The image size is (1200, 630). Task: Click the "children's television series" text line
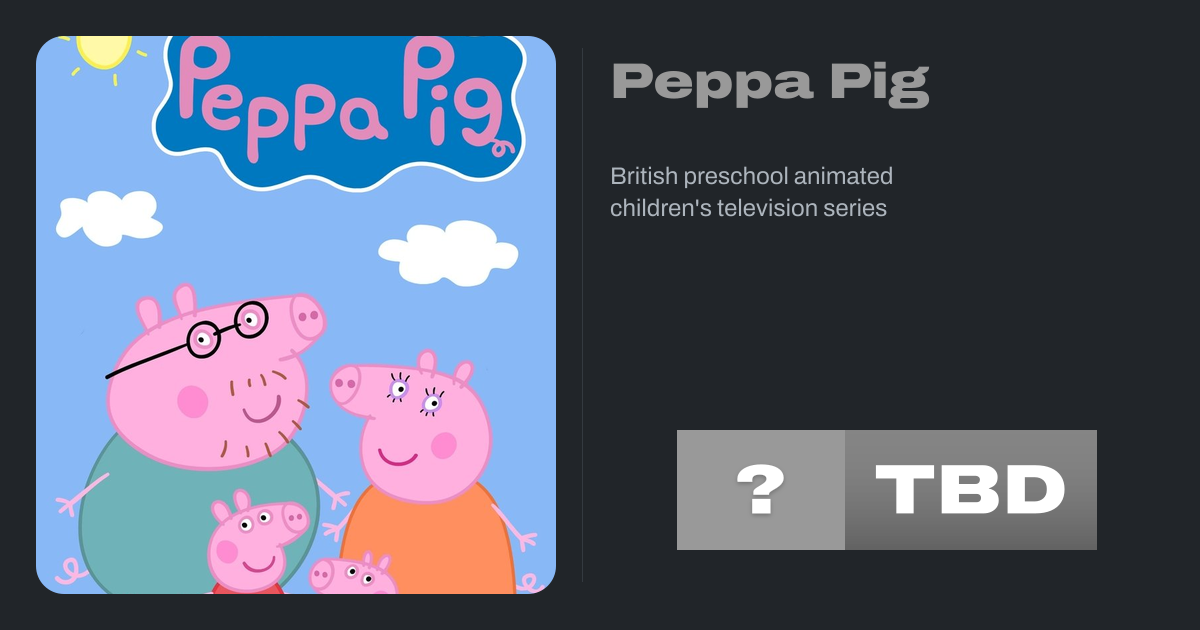coord(748,208)
